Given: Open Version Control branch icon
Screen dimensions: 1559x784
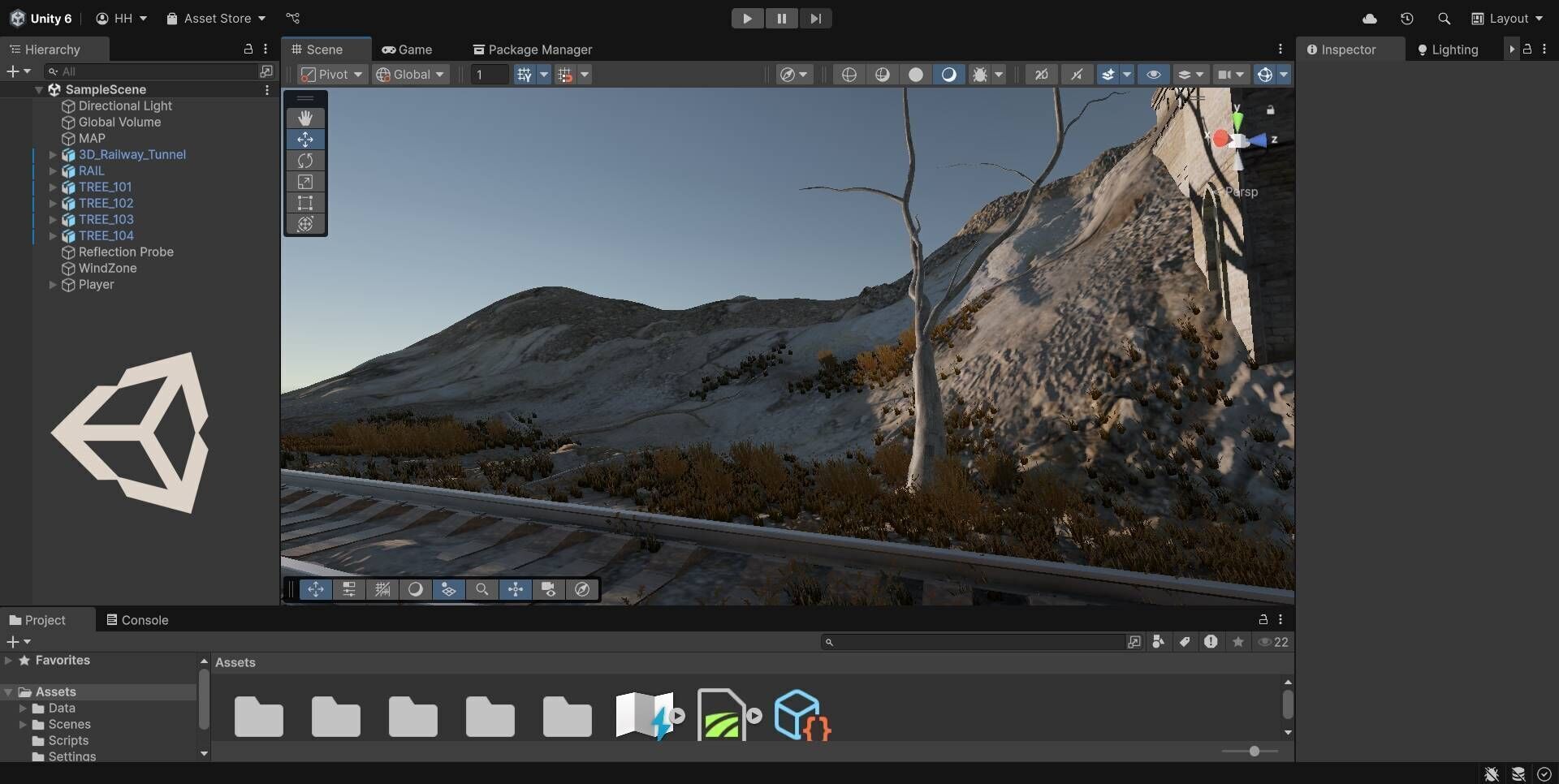Looking at the screenshot, I should click(x=293, y=19).
